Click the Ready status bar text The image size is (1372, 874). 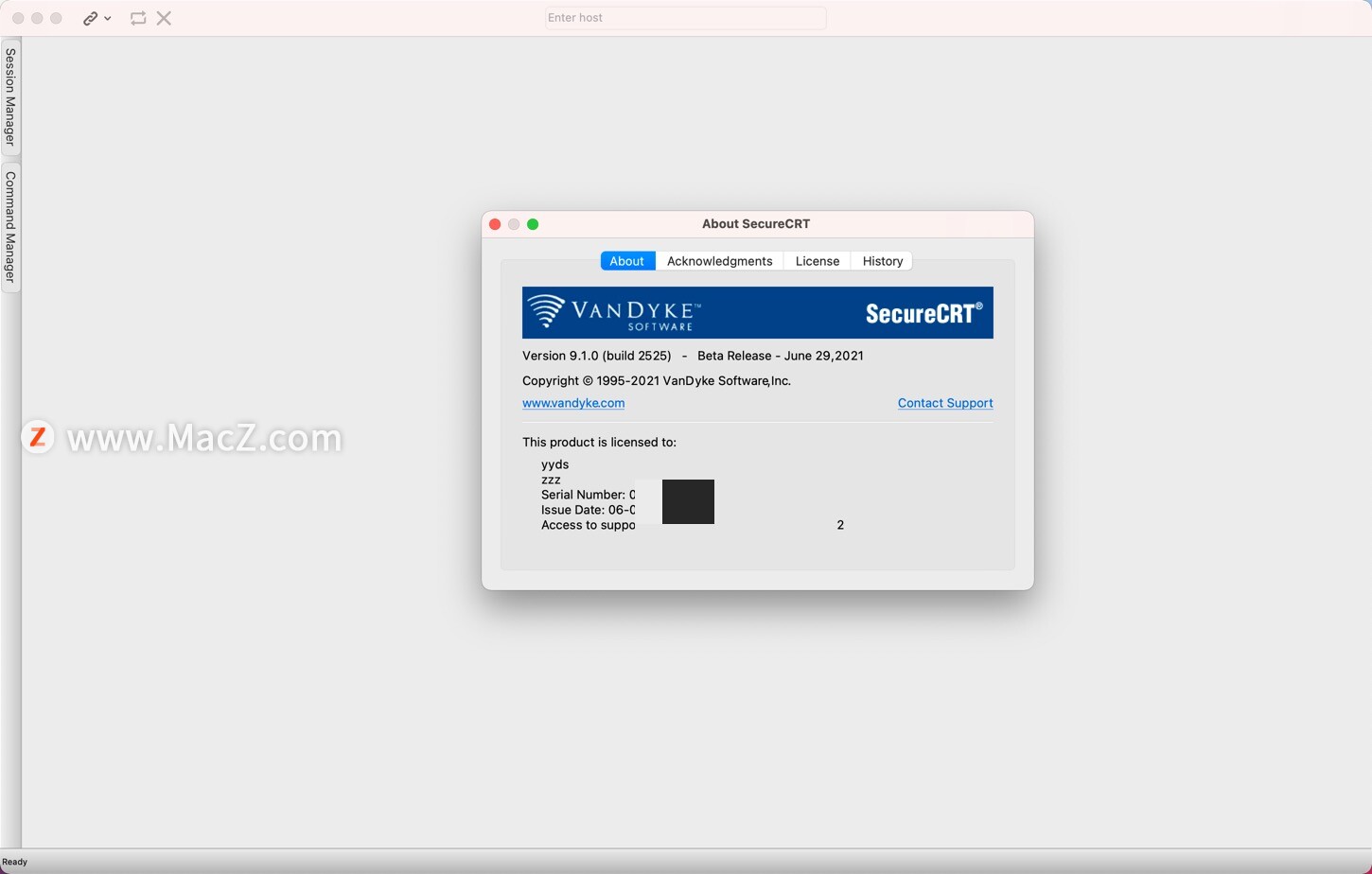[15, 862]
